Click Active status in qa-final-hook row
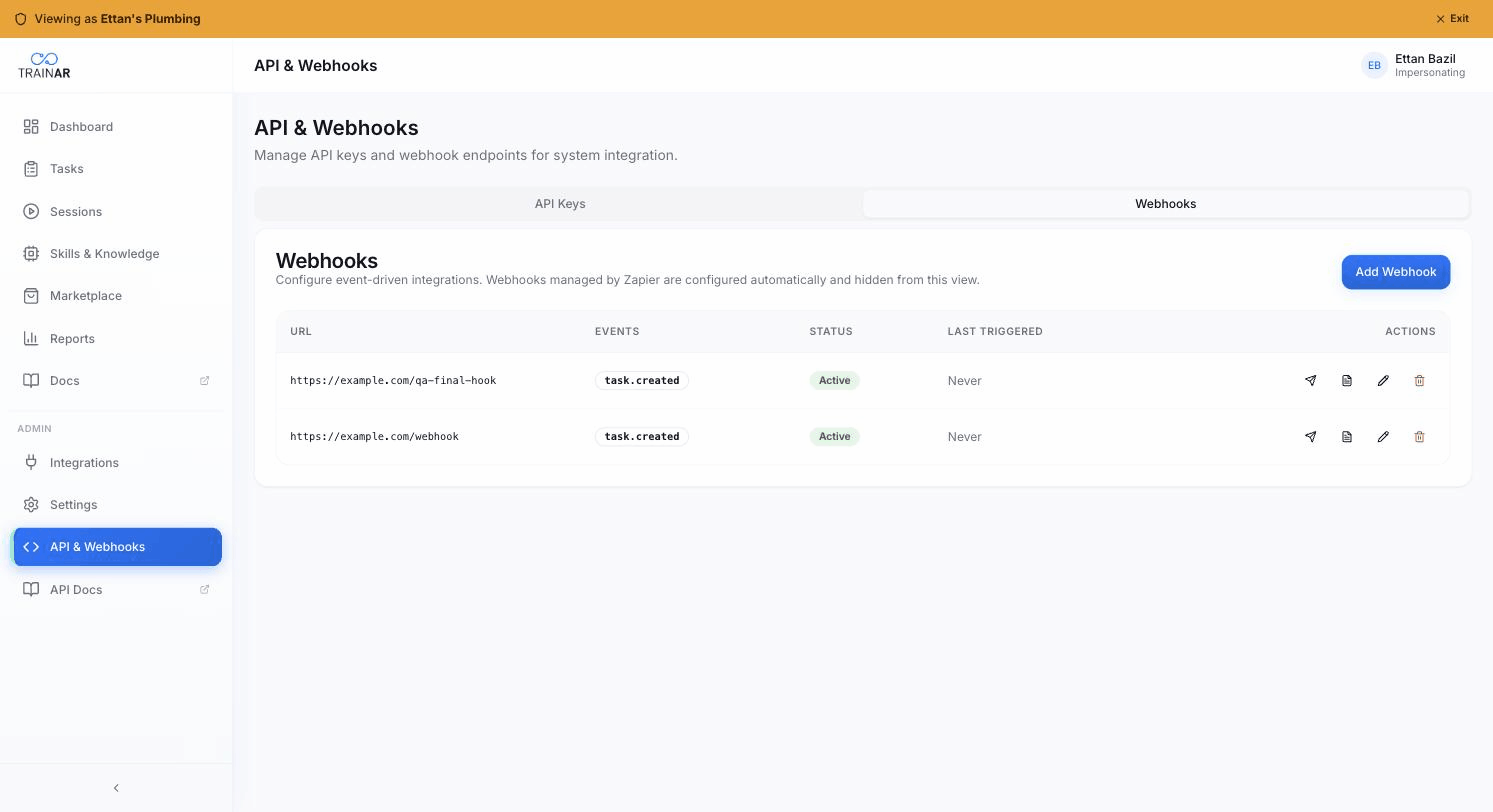Image resolution: width=1493 pixels, height=812 pixels. 834,380
